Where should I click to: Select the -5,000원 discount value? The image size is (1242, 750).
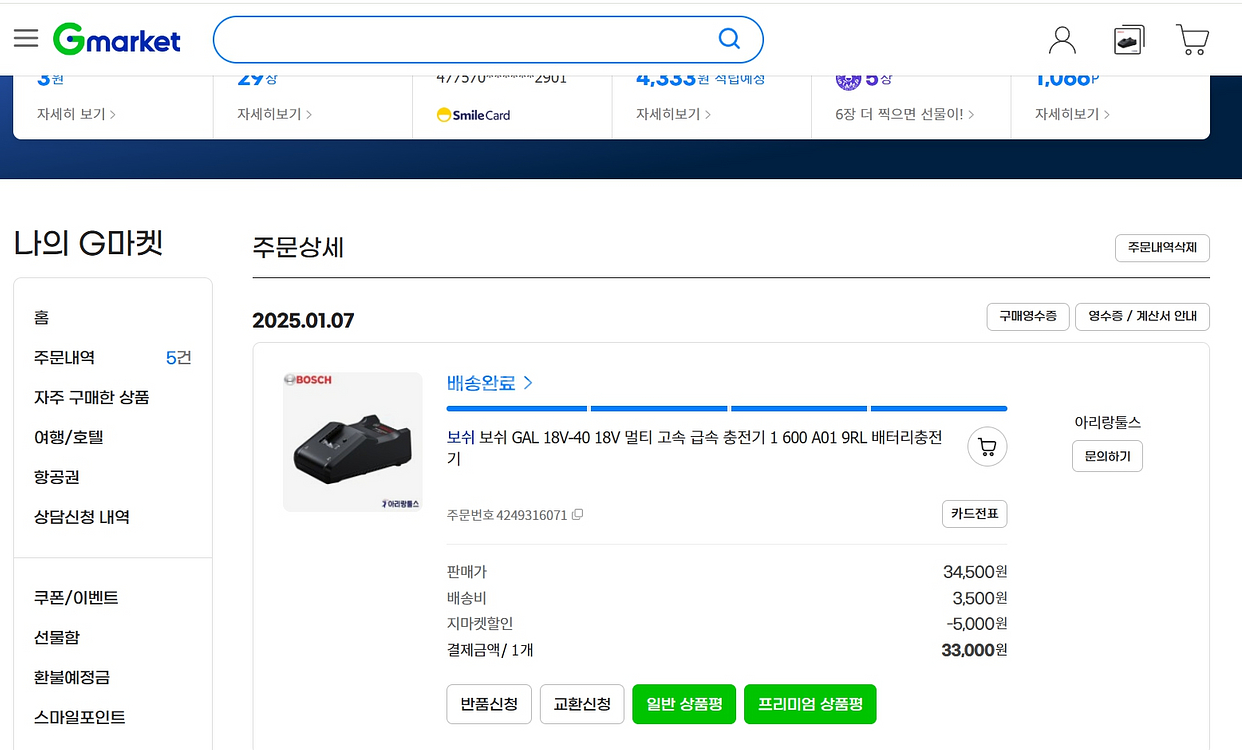click(x=976, y=624)
